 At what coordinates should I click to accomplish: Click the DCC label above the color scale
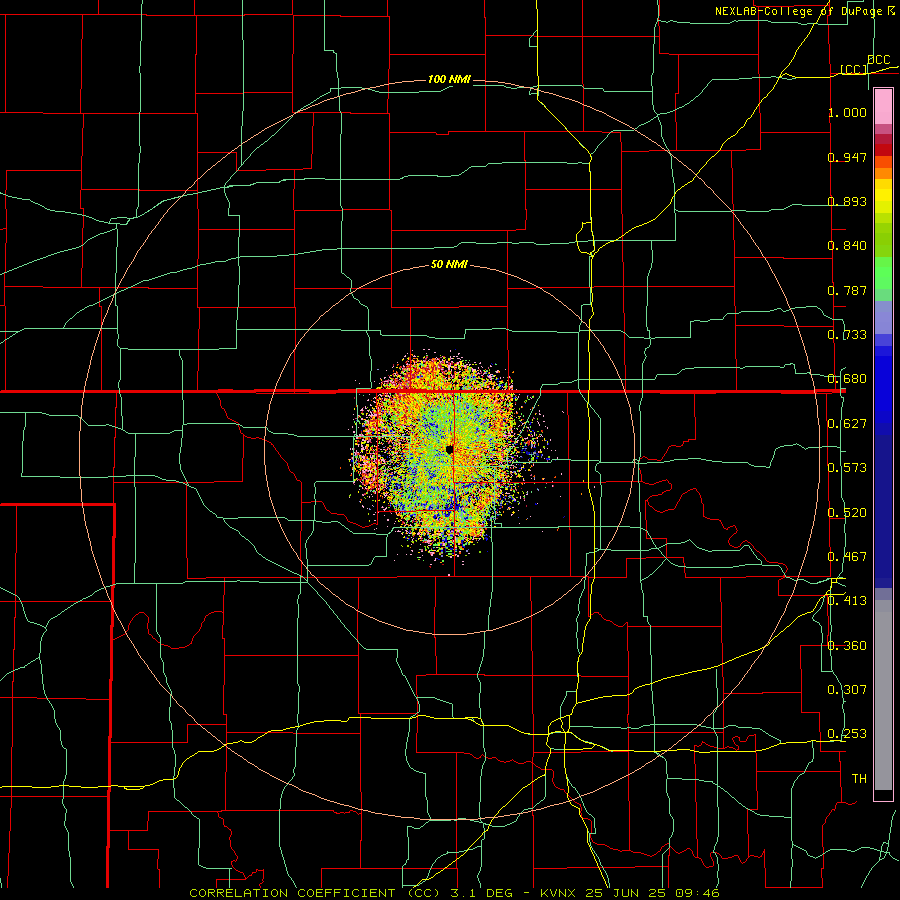878,60
